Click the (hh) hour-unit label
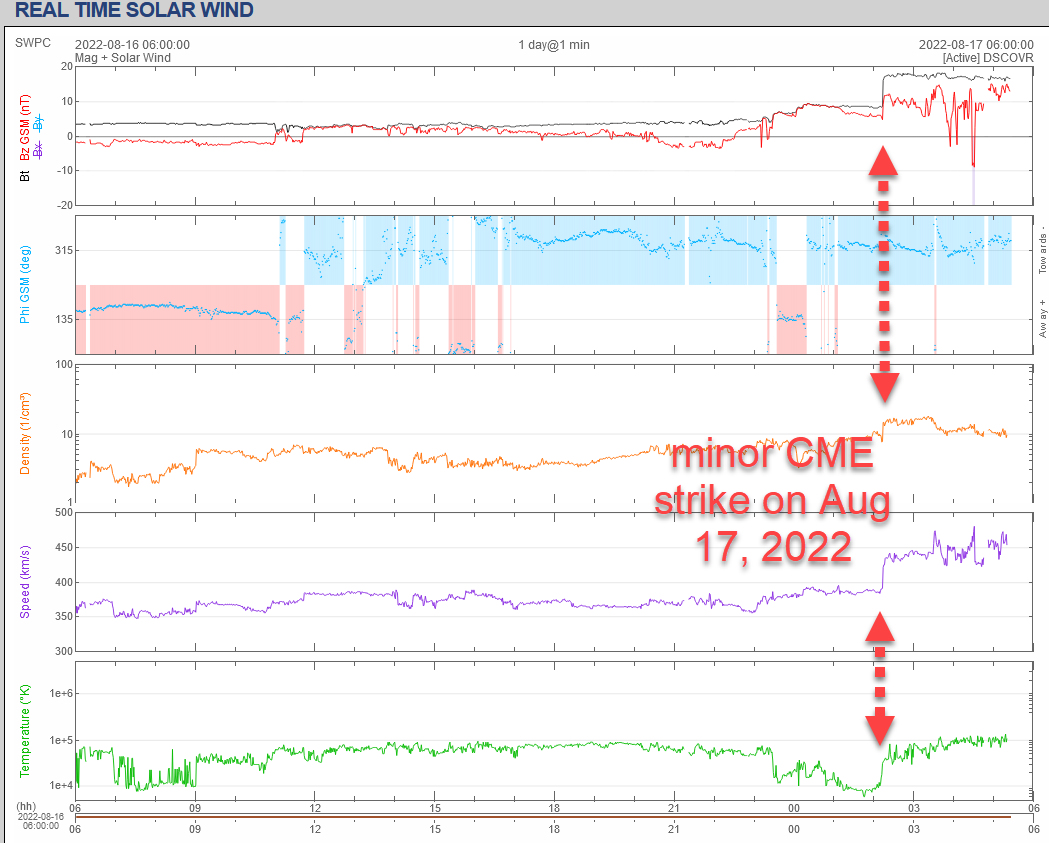1049x843 pixels. tap(26, 806)
